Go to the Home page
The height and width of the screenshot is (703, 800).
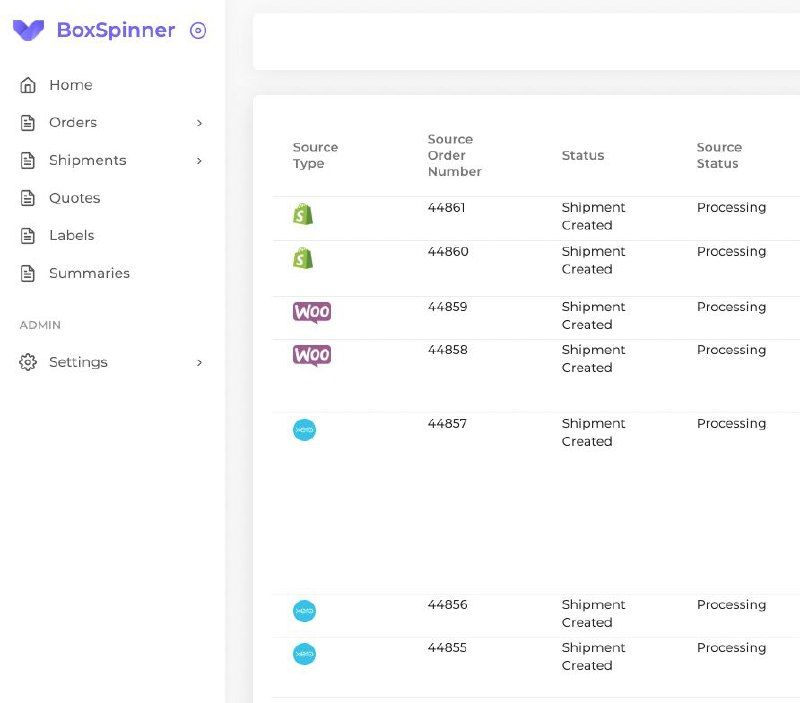point(71,85)
